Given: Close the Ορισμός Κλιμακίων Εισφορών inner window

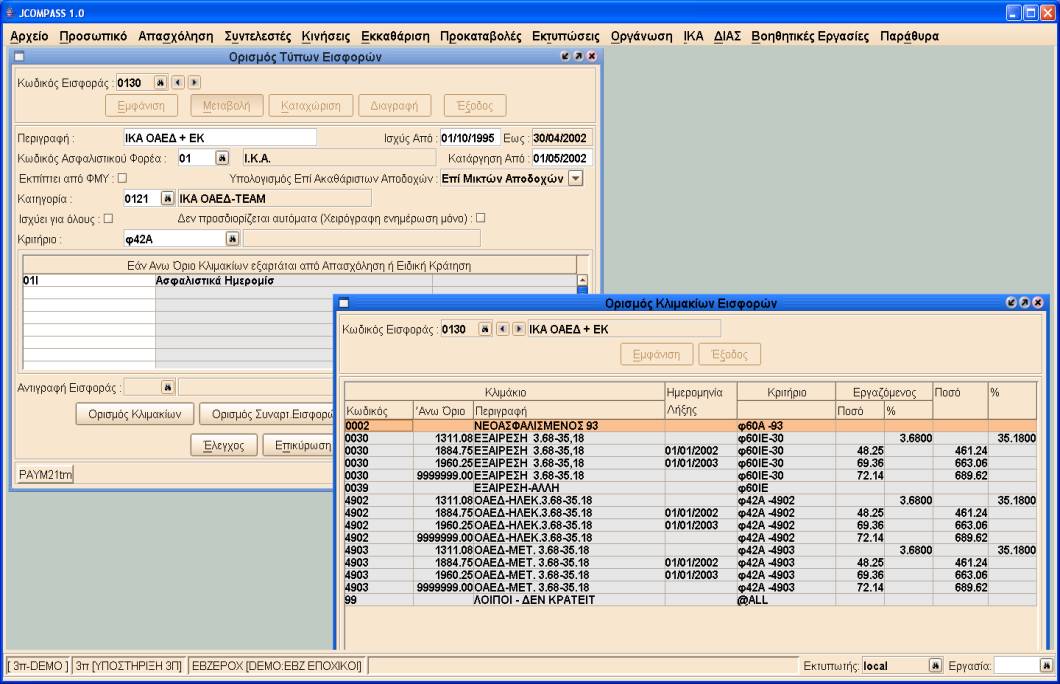Looking at the screenshot, I should click(1038, 303).
